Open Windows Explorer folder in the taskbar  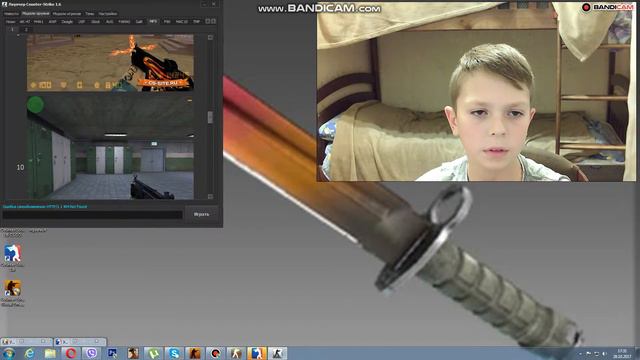(x=50, y=353)
